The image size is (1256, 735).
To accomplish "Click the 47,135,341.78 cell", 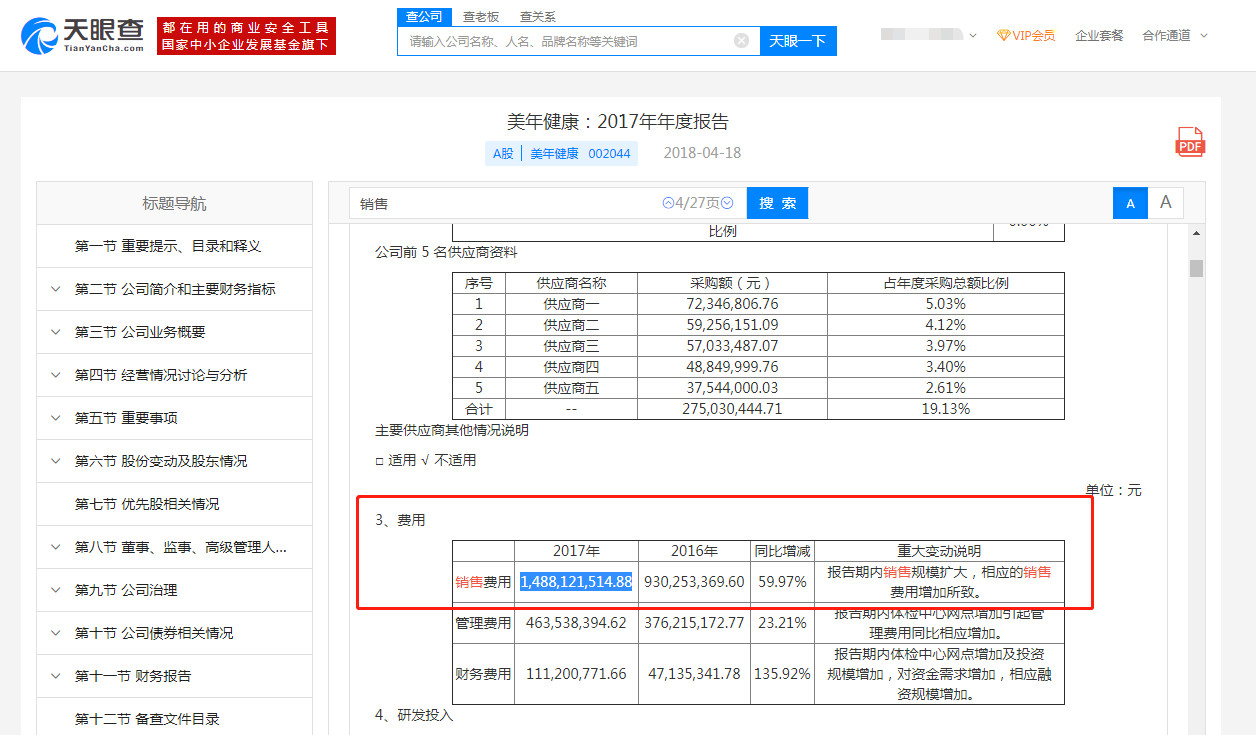I will [694, 674].
